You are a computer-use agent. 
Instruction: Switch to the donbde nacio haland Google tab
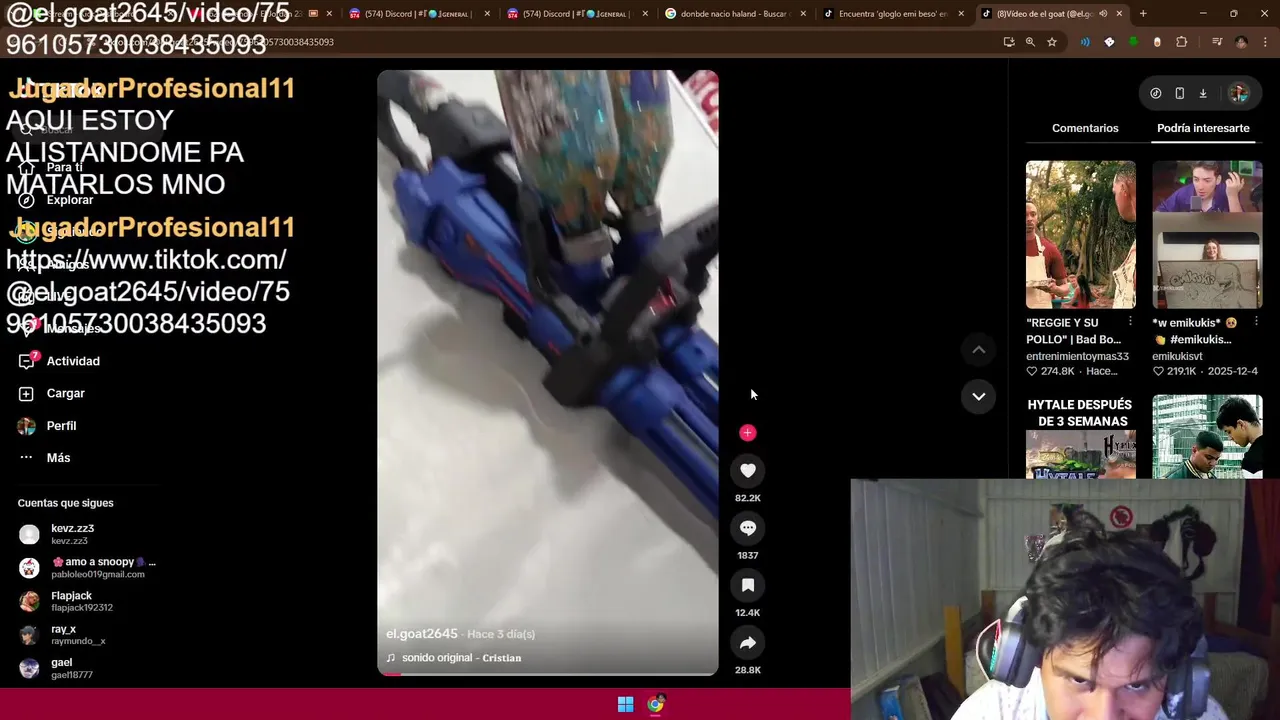pyautogui.click(x=735, y=14)
